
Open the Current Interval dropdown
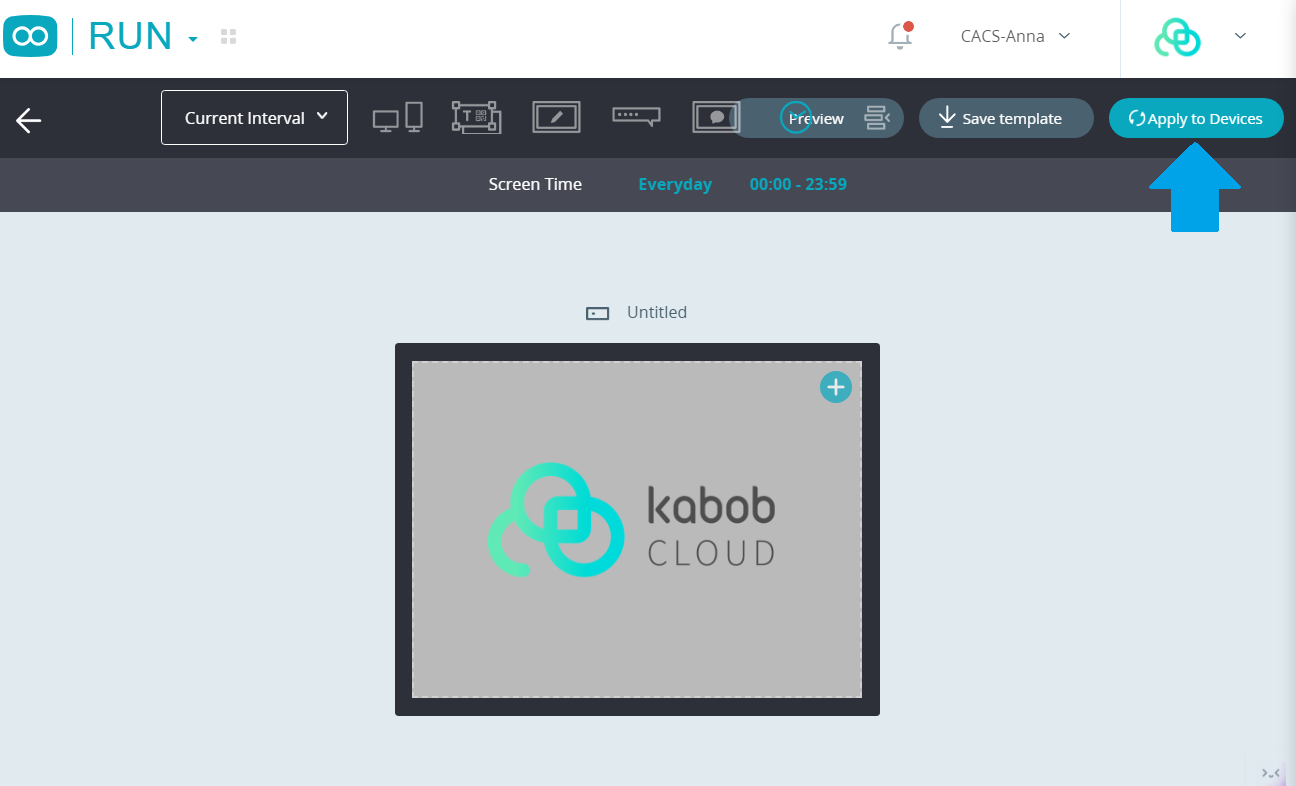[x=254, y=118]
